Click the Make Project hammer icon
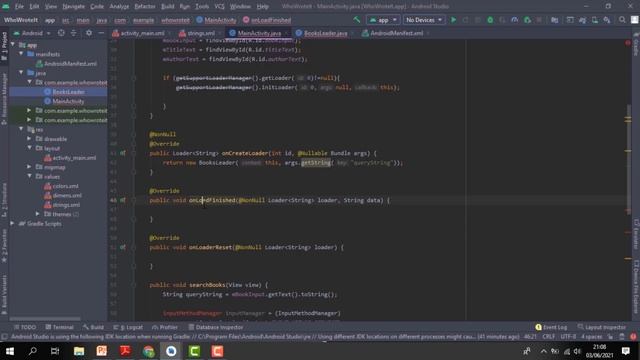The width and height of the screenshot is (640, 360). tap(357, 20)
